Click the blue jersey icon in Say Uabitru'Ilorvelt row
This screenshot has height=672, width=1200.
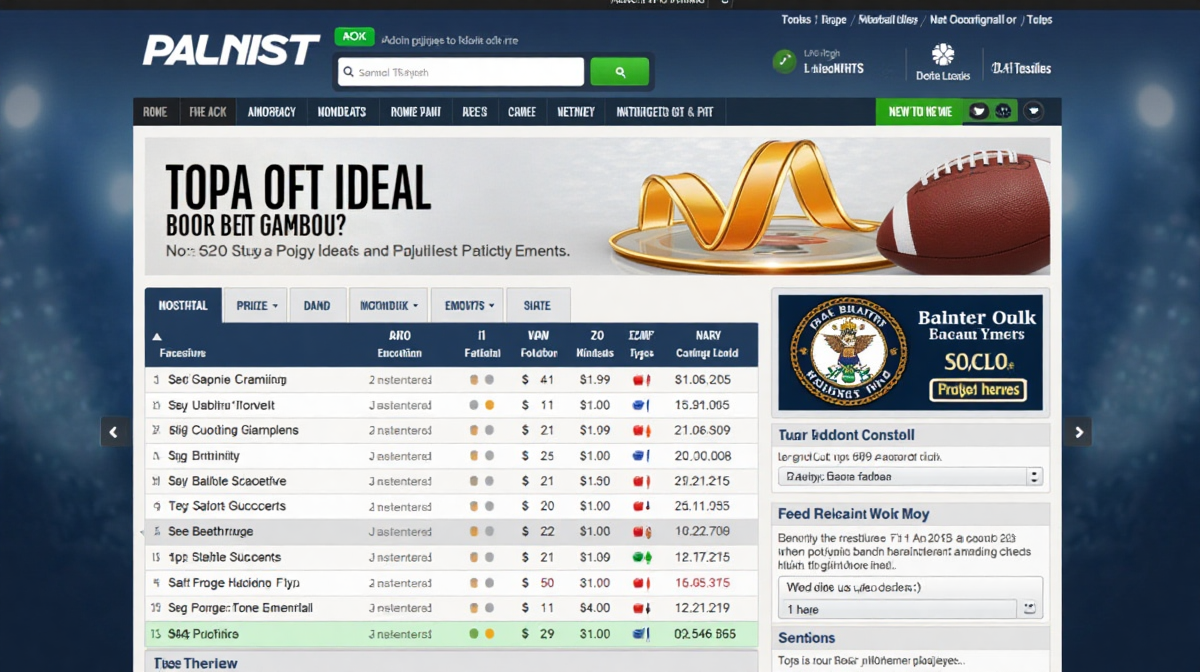click(x=640, y=406)
